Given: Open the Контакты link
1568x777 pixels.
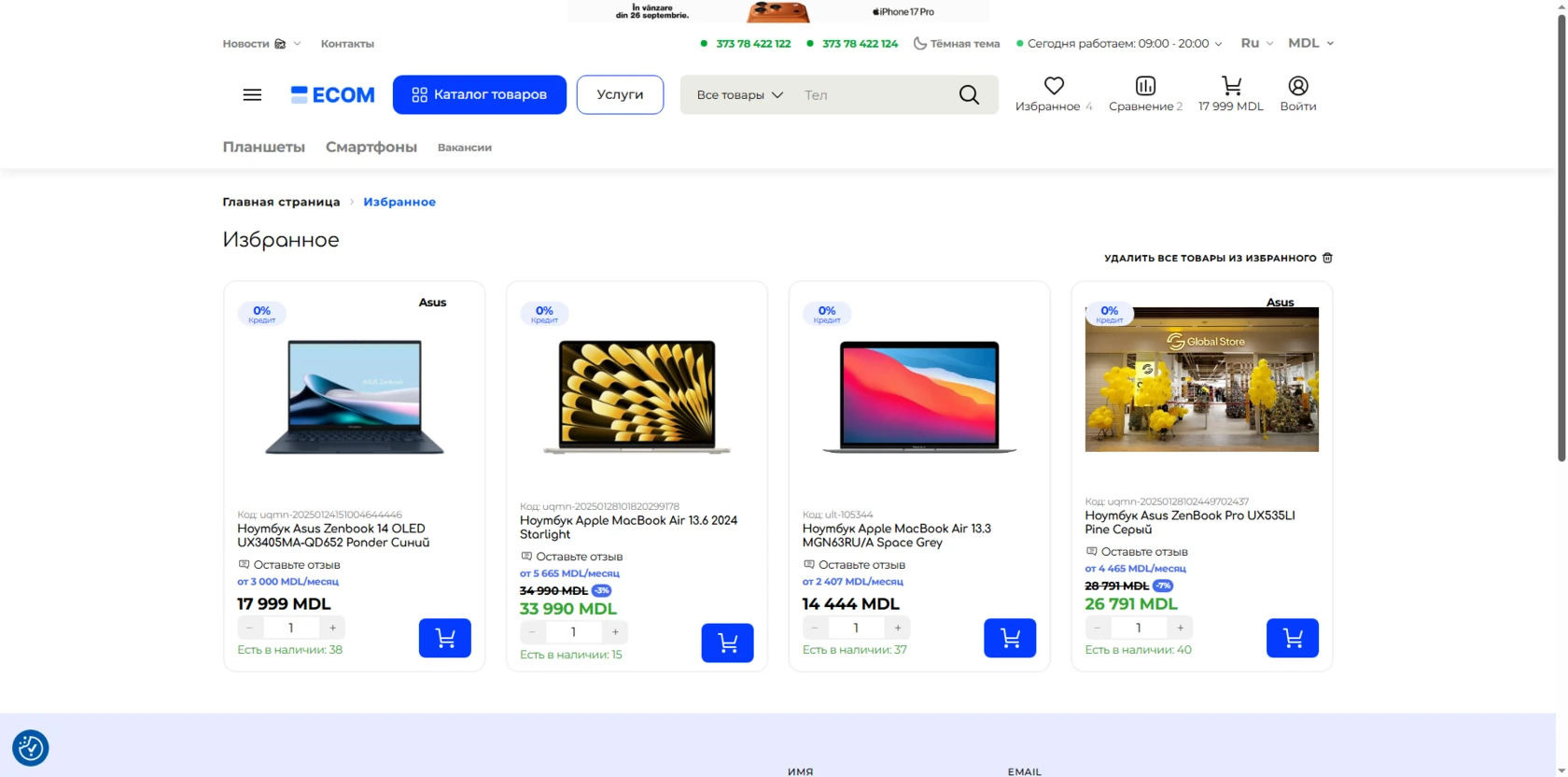Looking at the screenshot, I should click(347, 44).
